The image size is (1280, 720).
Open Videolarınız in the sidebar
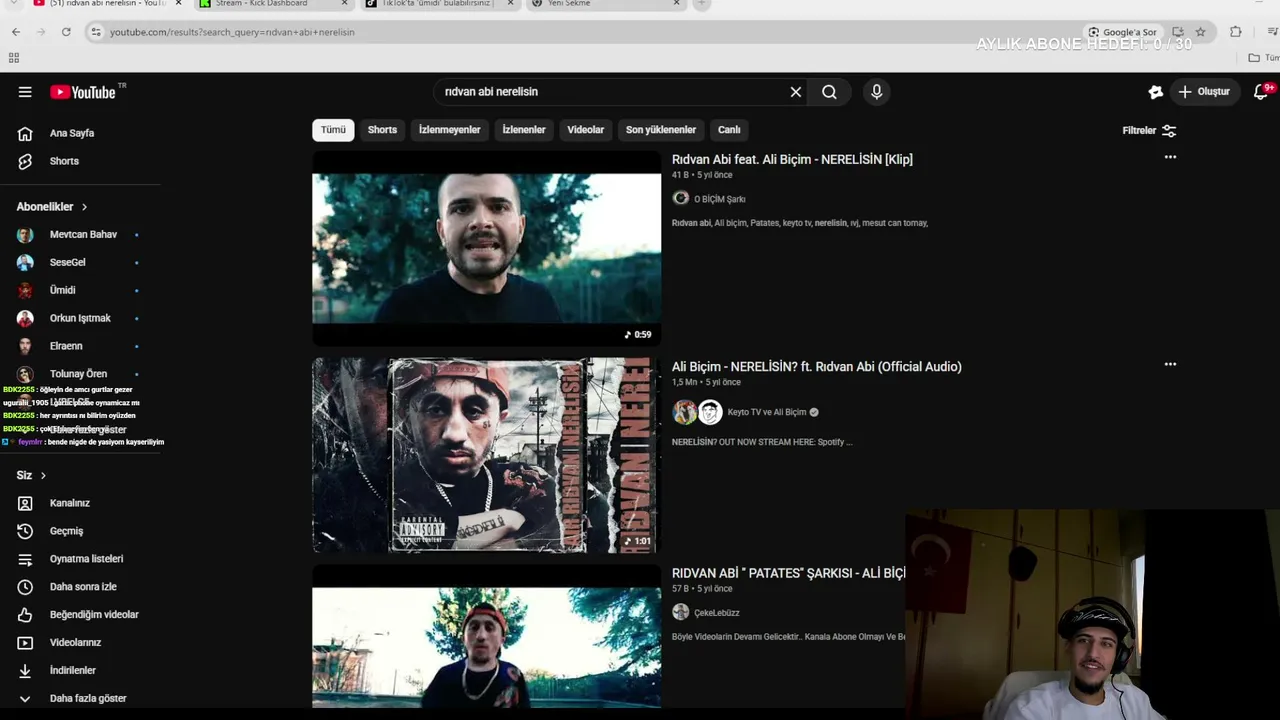tap(75, 643)
